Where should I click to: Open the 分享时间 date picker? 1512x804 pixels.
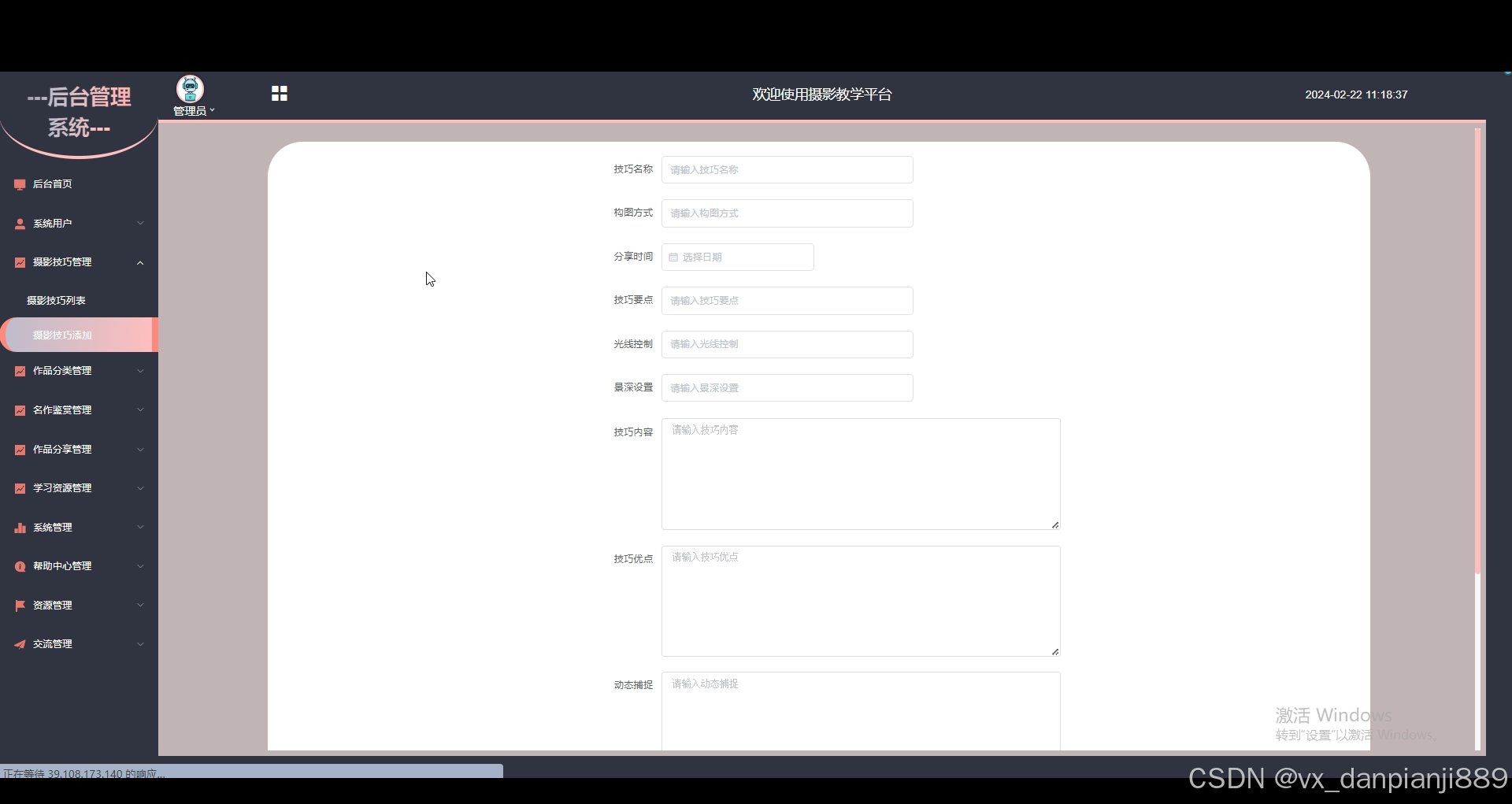738,258
